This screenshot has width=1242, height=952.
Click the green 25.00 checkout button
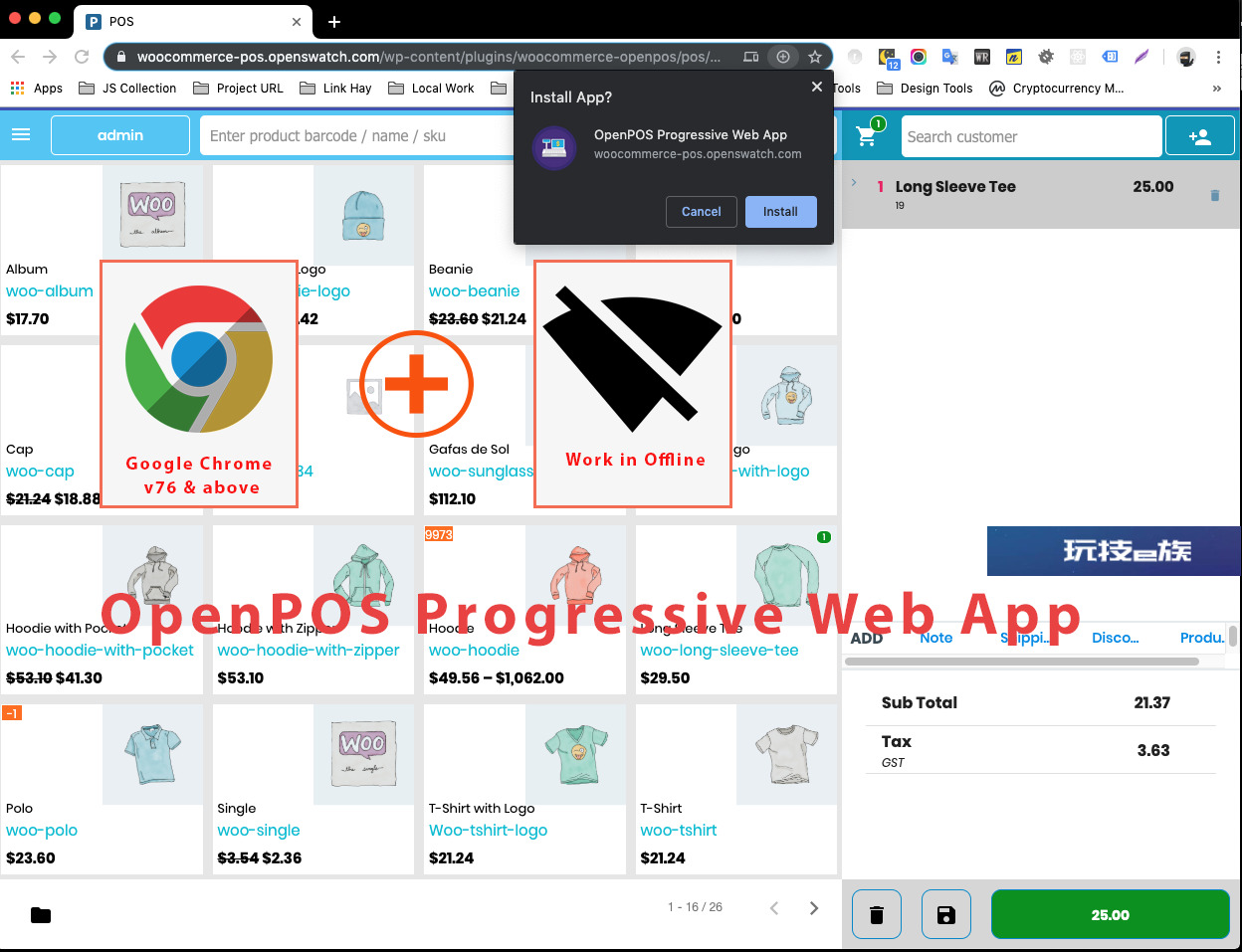[1111, 914]
